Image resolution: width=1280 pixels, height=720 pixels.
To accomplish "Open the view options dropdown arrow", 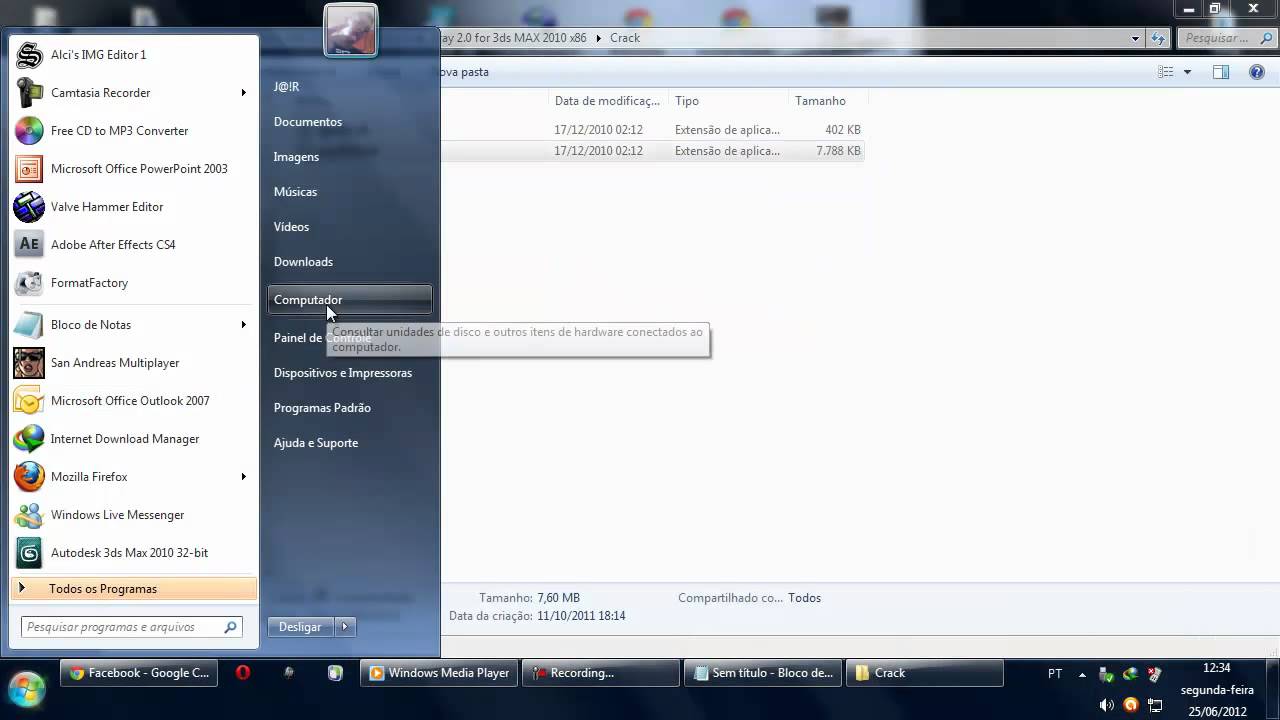I will coord(1187,72).
